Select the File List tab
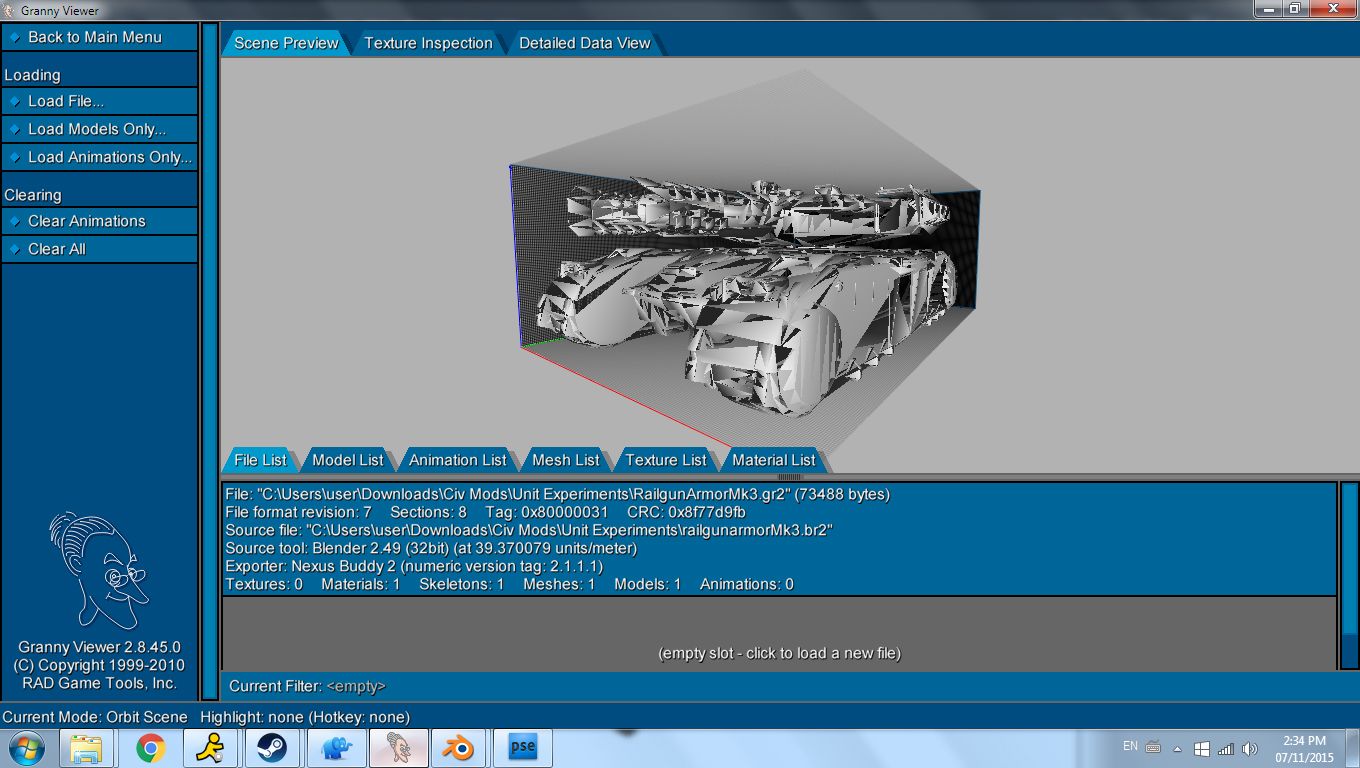 [x=260, y=460]
